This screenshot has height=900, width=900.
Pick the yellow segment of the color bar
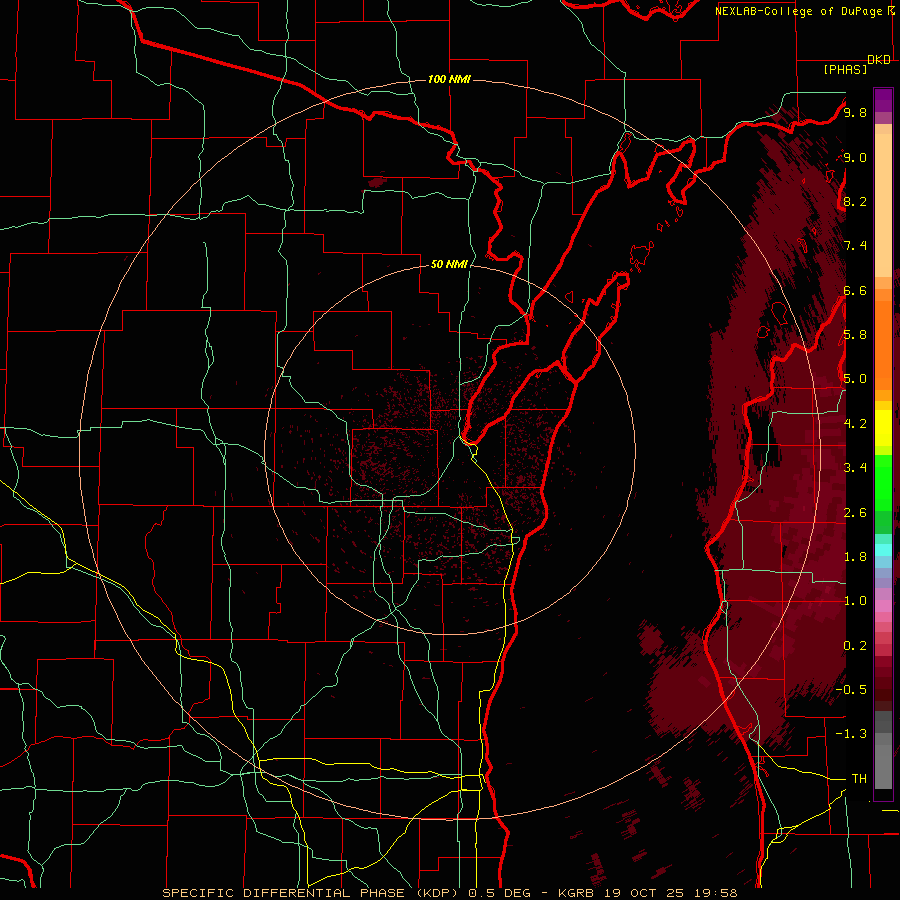click(883, 428)
